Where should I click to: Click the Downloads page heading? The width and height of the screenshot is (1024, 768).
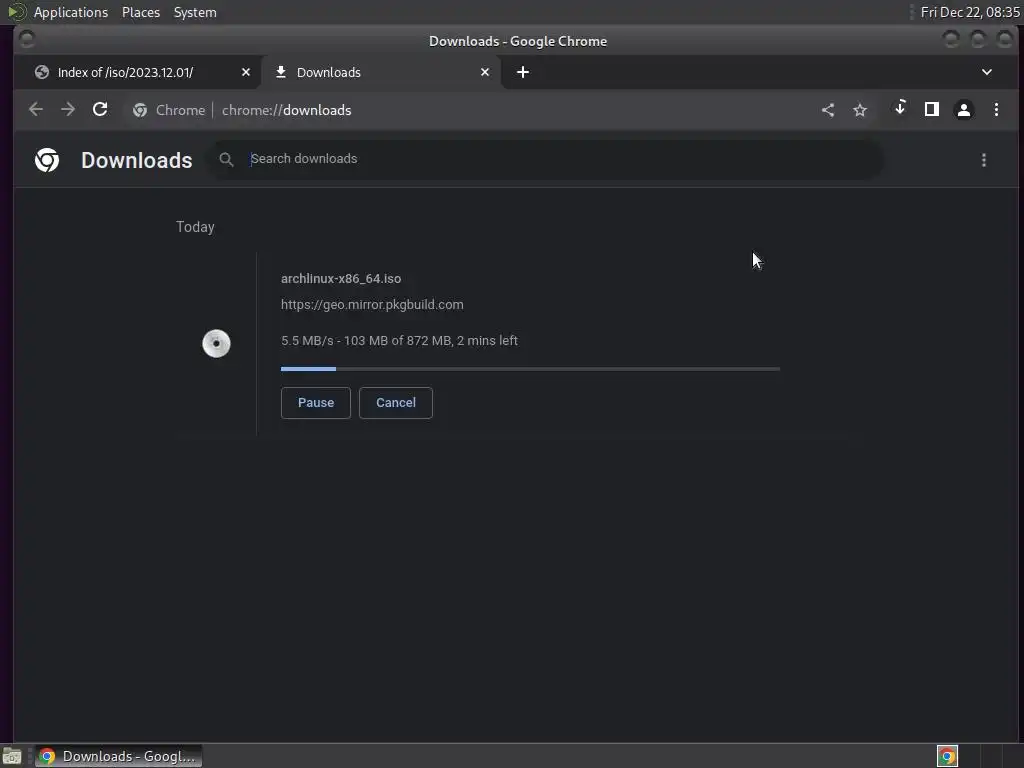click(136, 161)
